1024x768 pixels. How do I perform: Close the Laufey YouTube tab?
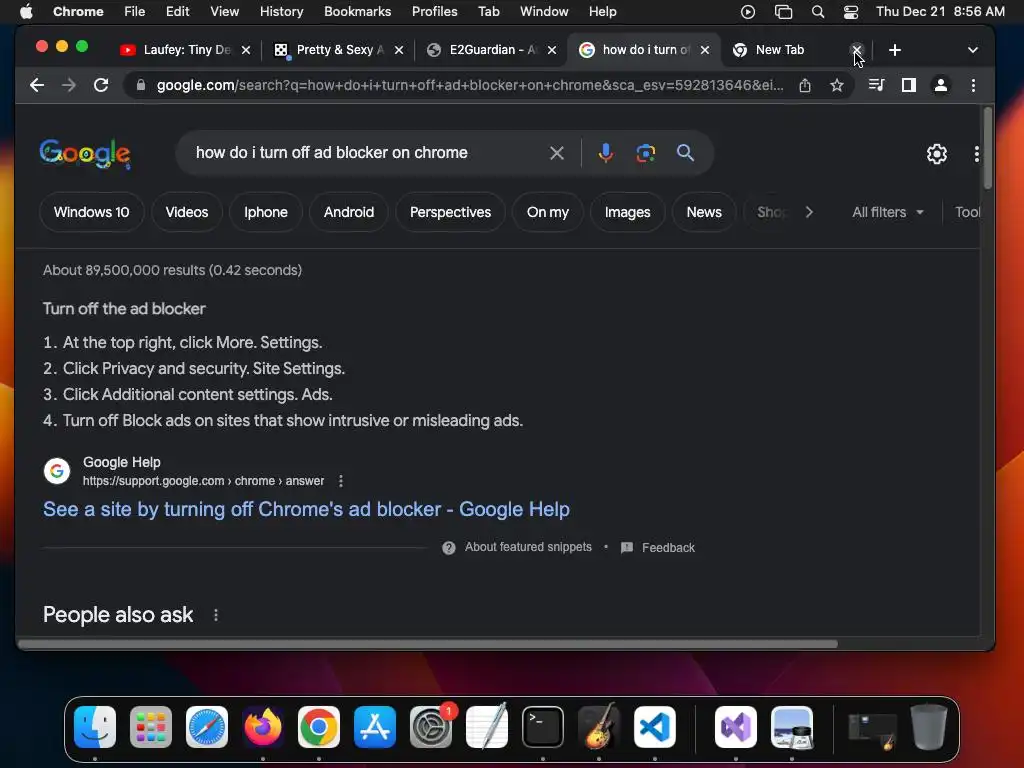point(246,50)
